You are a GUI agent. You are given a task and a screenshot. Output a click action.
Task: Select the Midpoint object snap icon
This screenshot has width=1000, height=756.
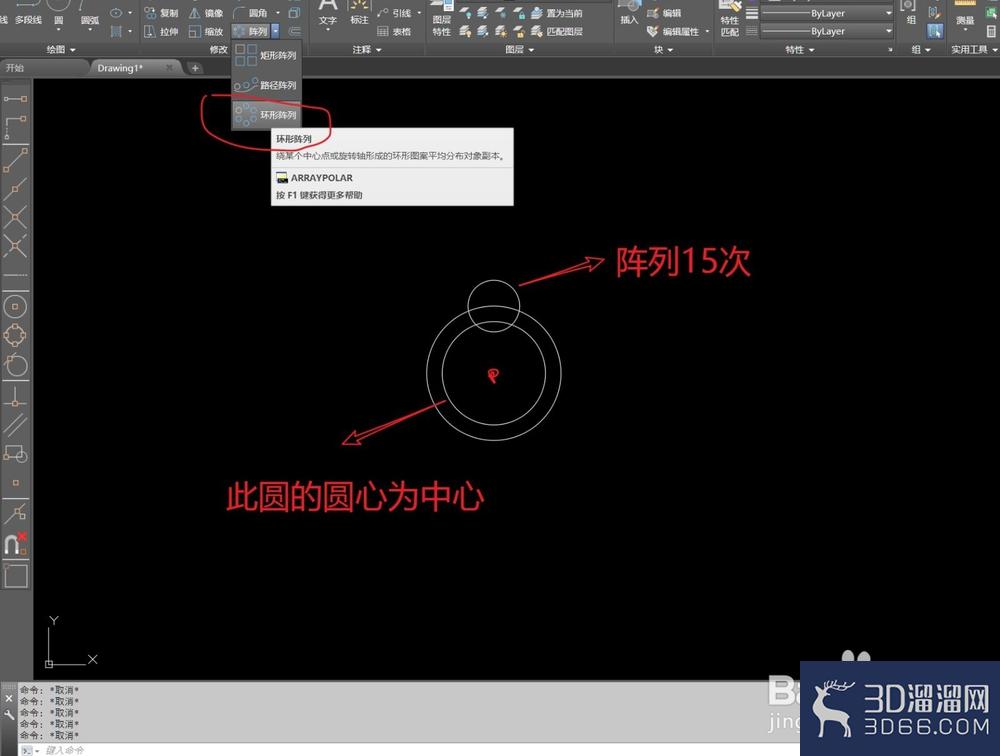(x=15, y=189)
